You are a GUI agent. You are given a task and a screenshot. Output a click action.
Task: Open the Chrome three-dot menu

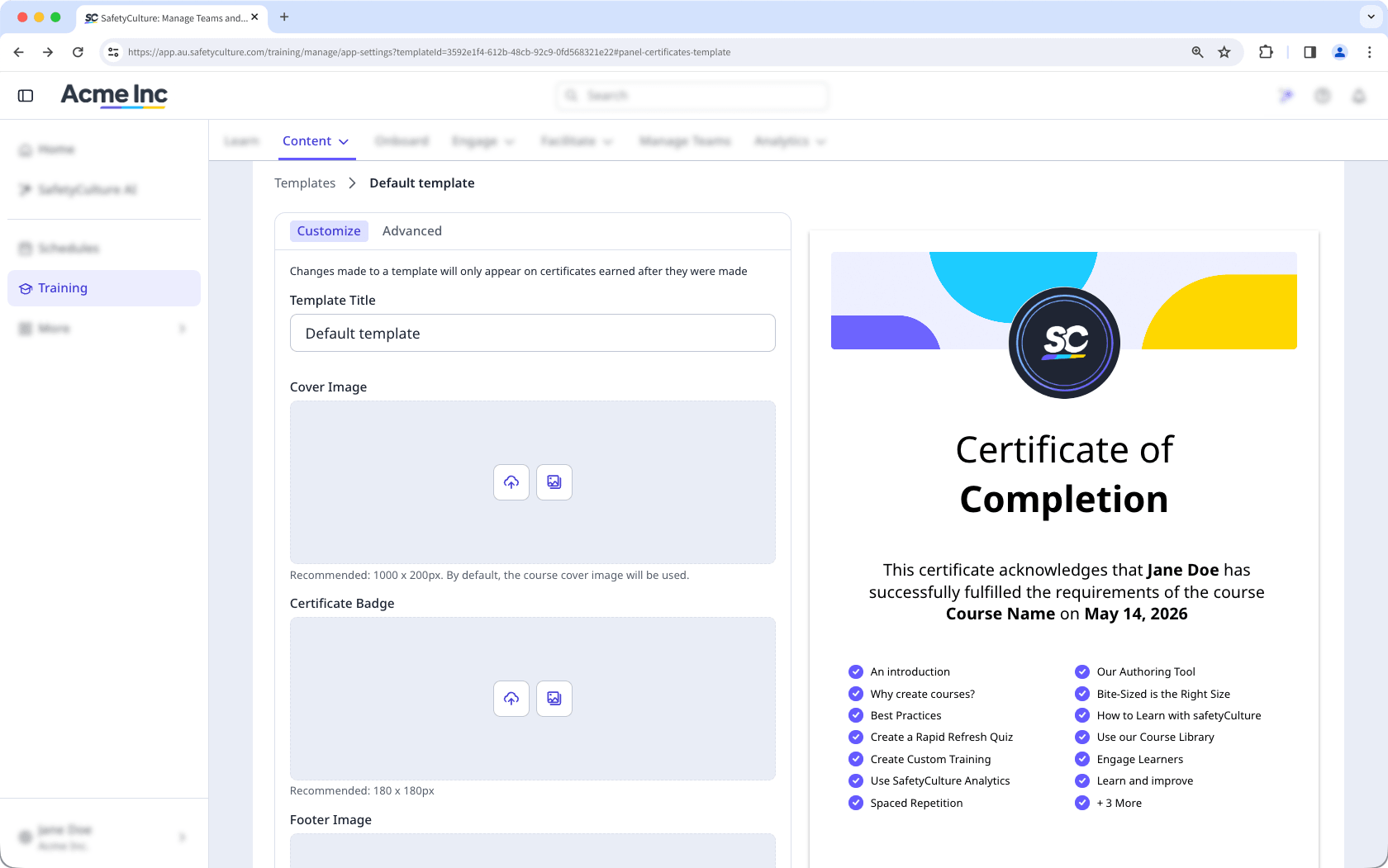pyautogui.click(x=1370, y=52)
